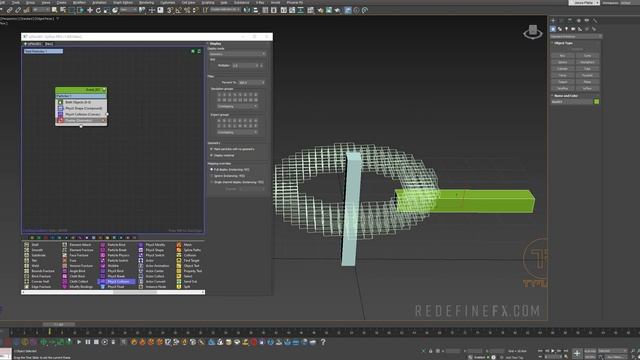Pick the Brick Fracture operator
640x360 pixels.
click(38, 276)
